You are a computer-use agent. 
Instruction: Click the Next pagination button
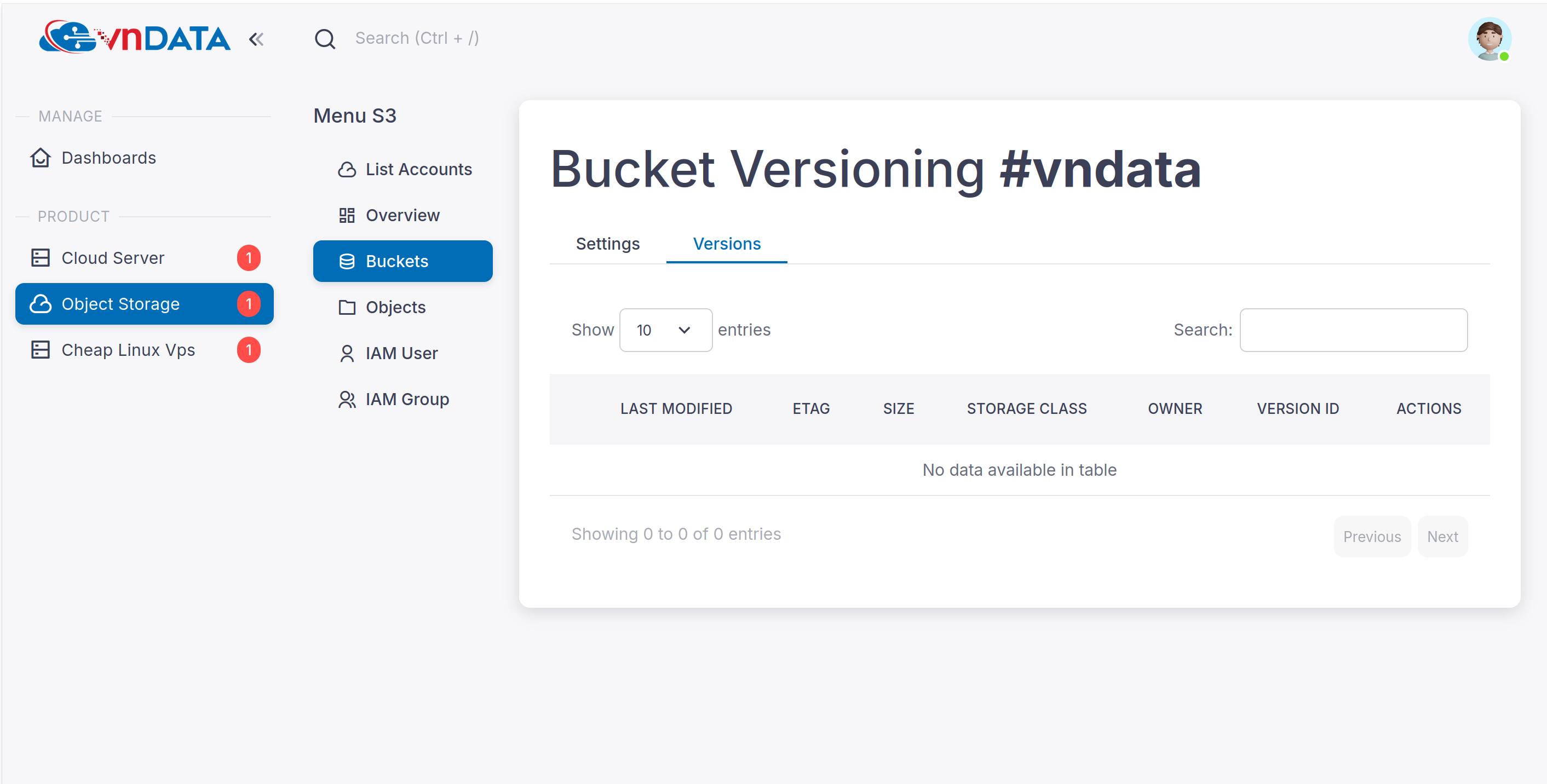coord(1442,537)
